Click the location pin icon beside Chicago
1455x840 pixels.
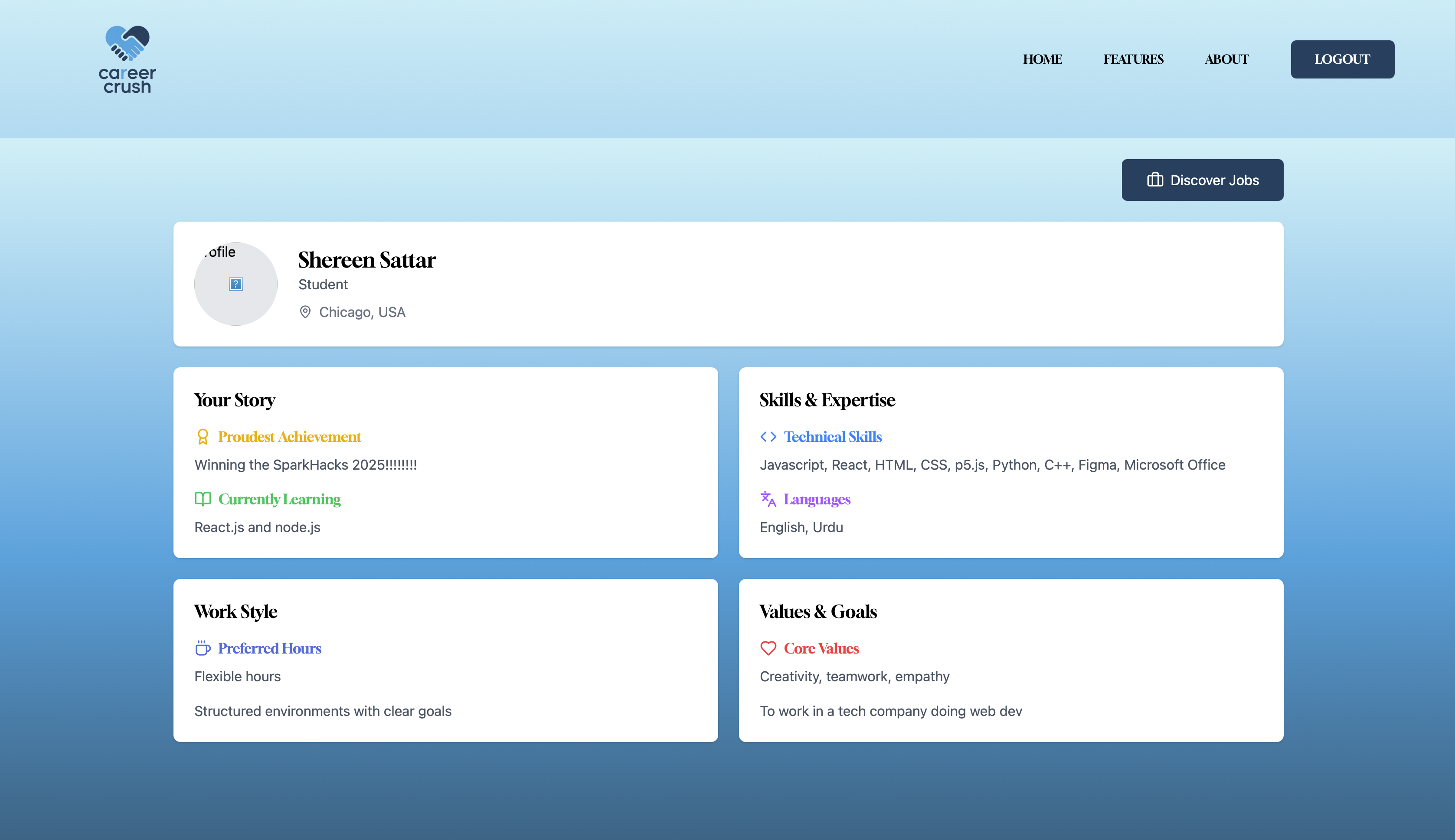tap(305, 312)
